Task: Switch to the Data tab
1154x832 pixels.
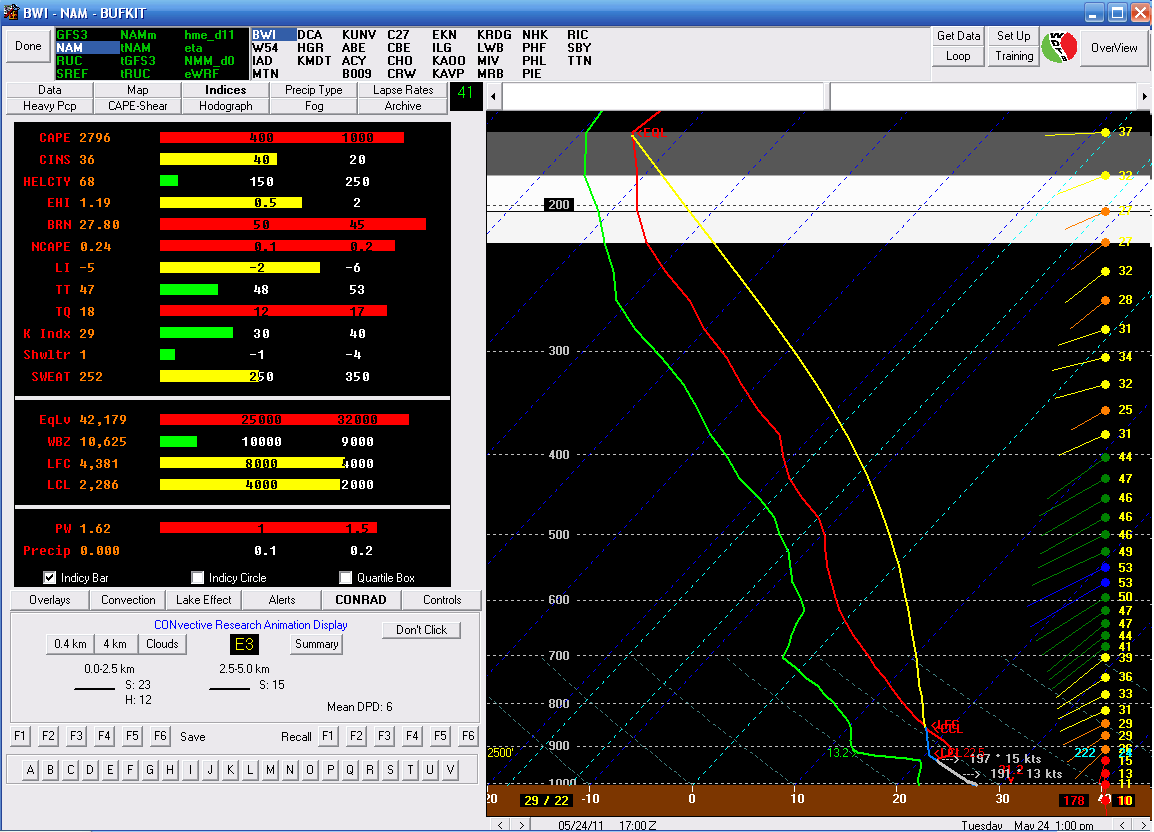Action: tap(49, 90)
